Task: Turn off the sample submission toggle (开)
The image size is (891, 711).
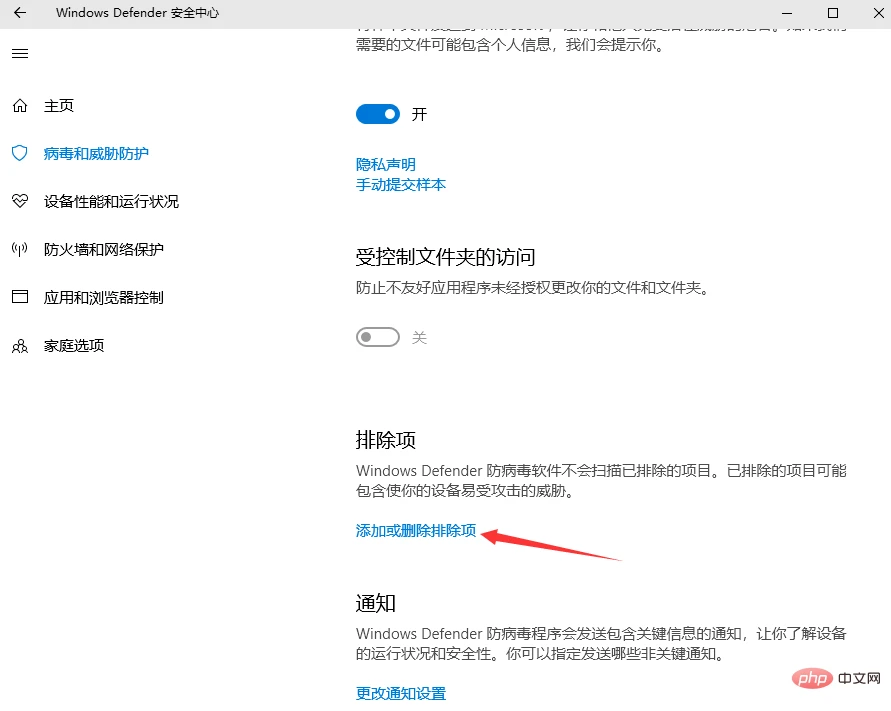Action: 378,114
